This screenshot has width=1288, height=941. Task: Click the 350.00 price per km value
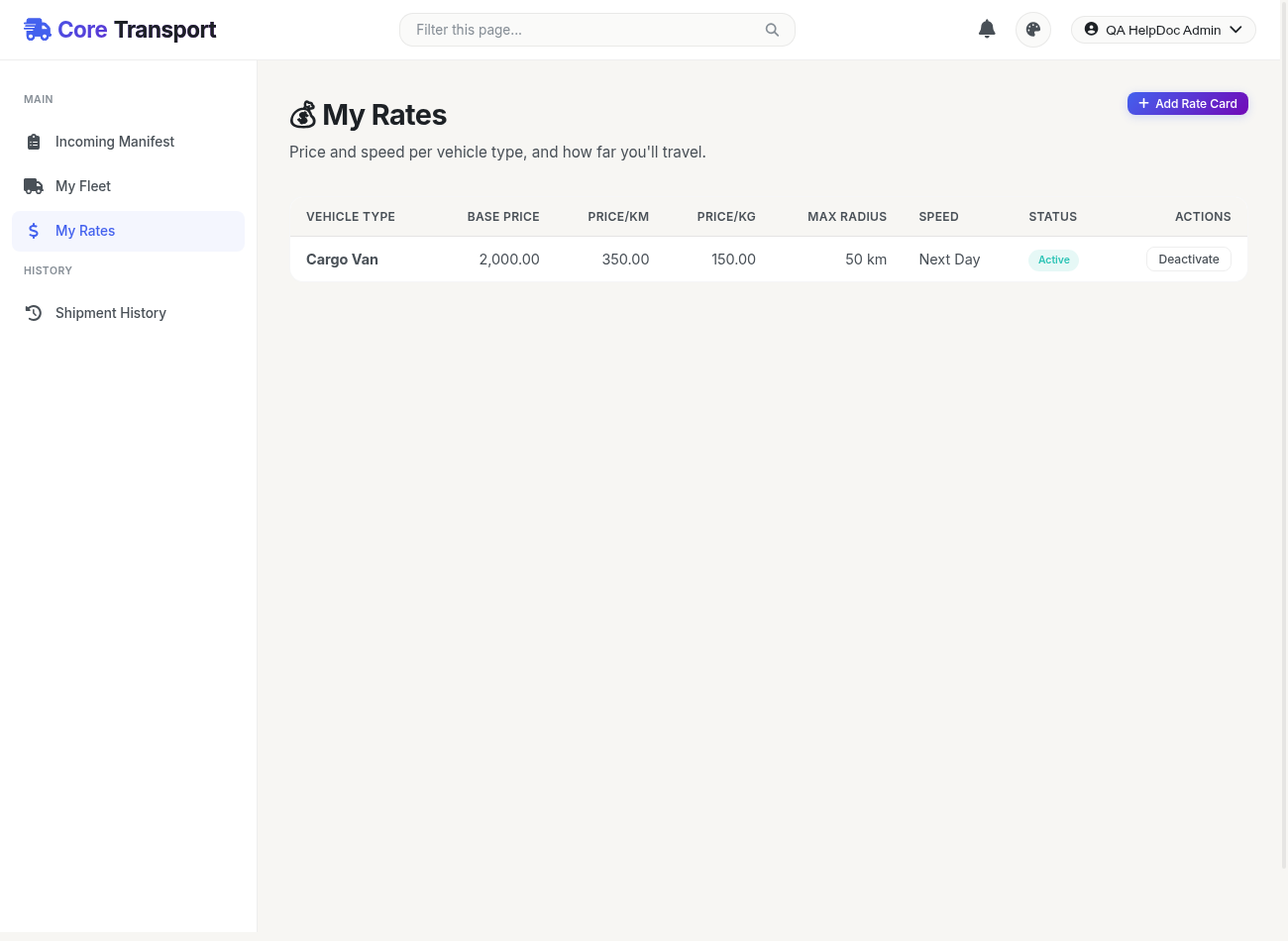pyautogui.click(x=625, y=260)
